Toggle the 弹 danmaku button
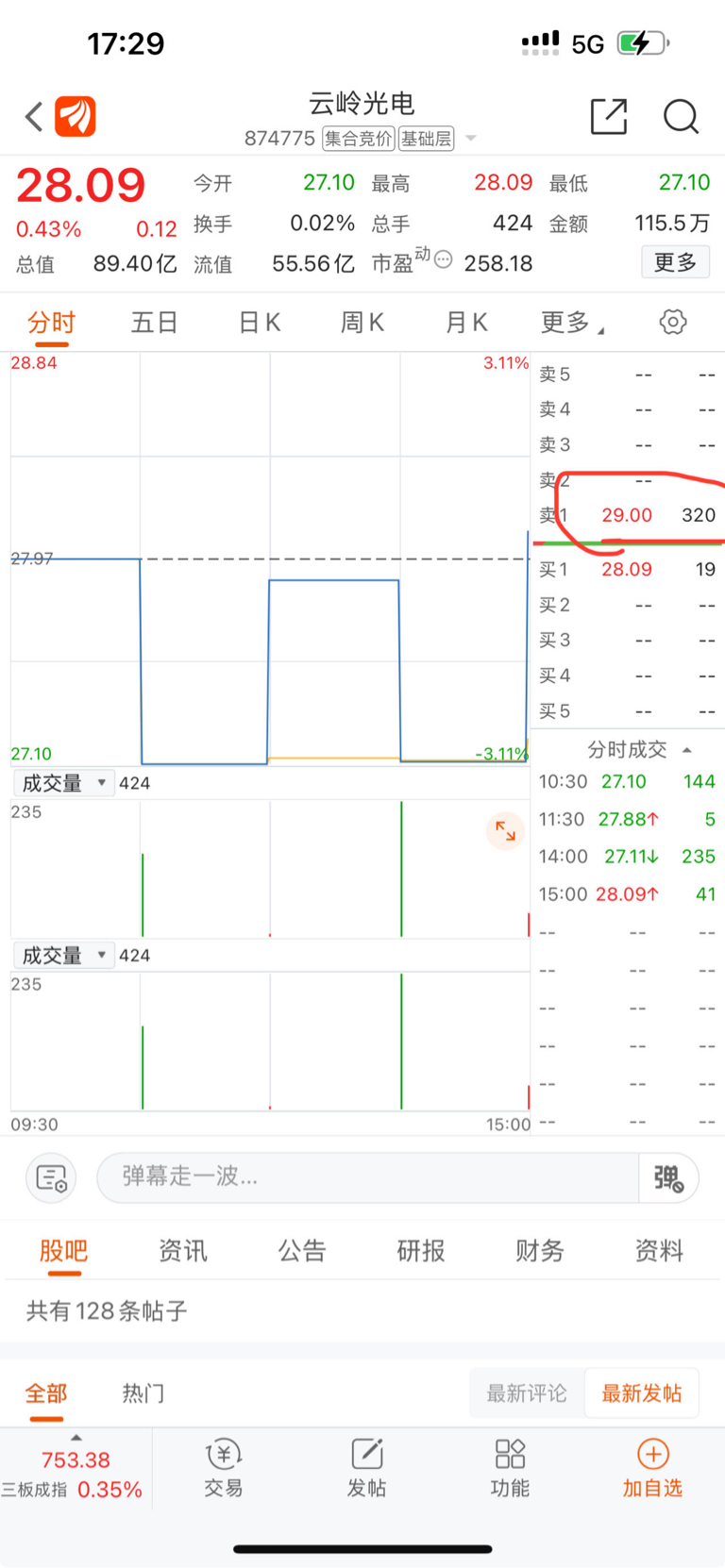The image size is (725, 1568). [668, 1177]
